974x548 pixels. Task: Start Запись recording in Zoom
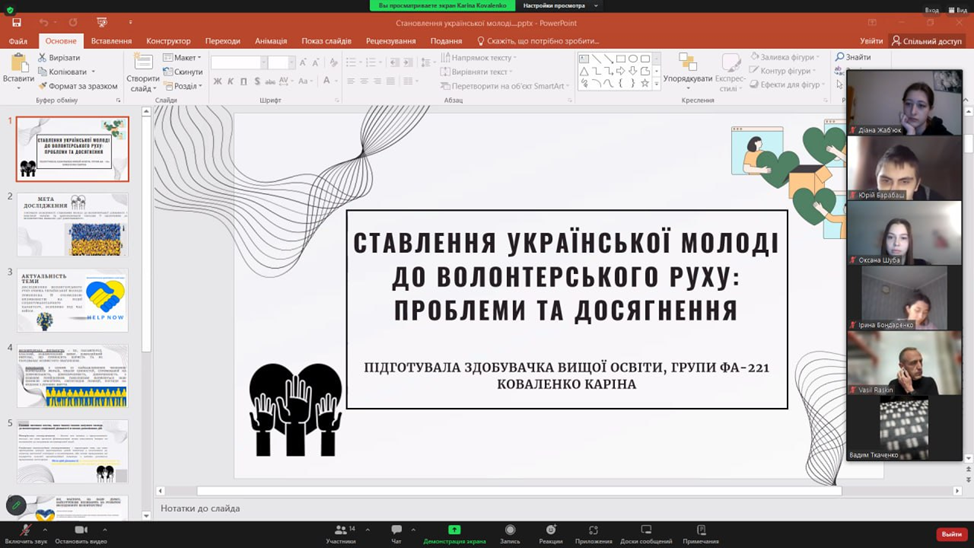(510, 531)
